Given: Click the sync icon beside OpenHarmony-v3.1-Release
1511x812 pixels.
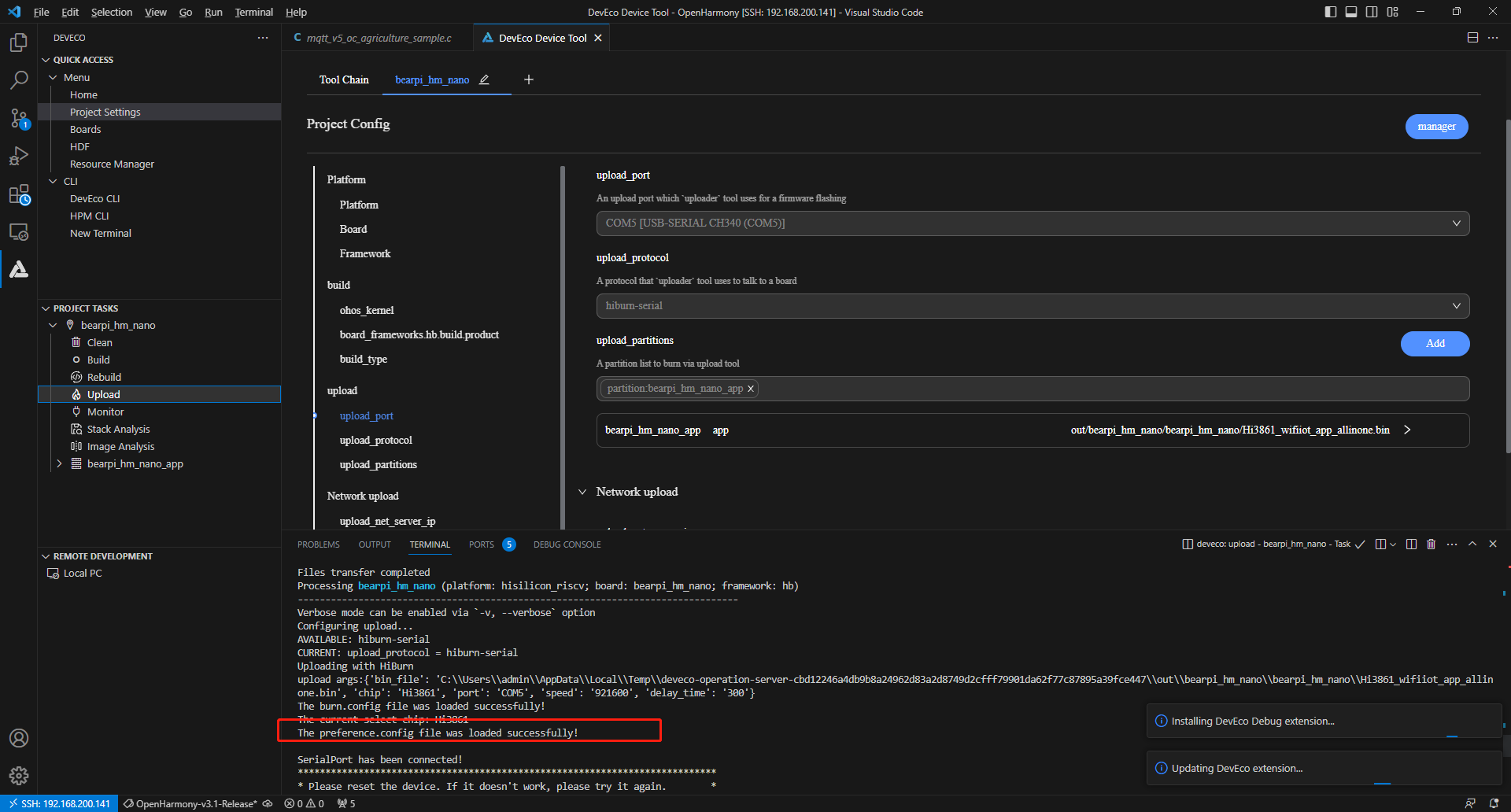Looking at the screenshot, I should click(268, 803).
